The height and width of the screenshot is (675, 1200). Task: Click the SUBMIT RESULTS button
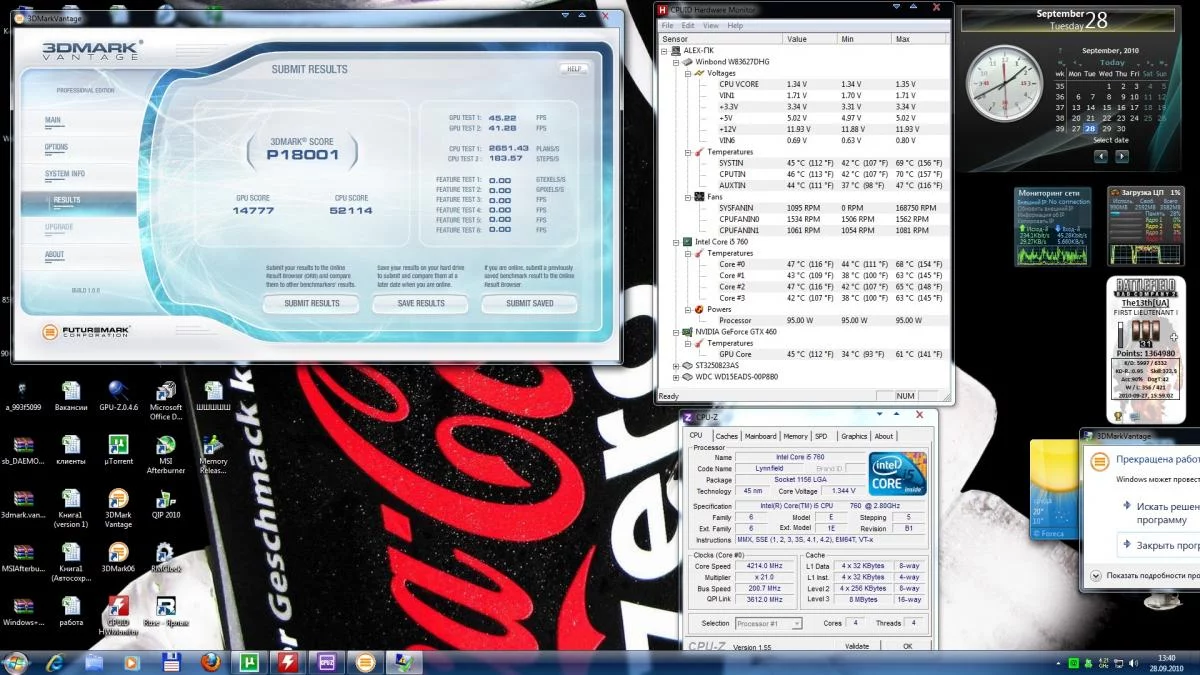coord(312,303)
